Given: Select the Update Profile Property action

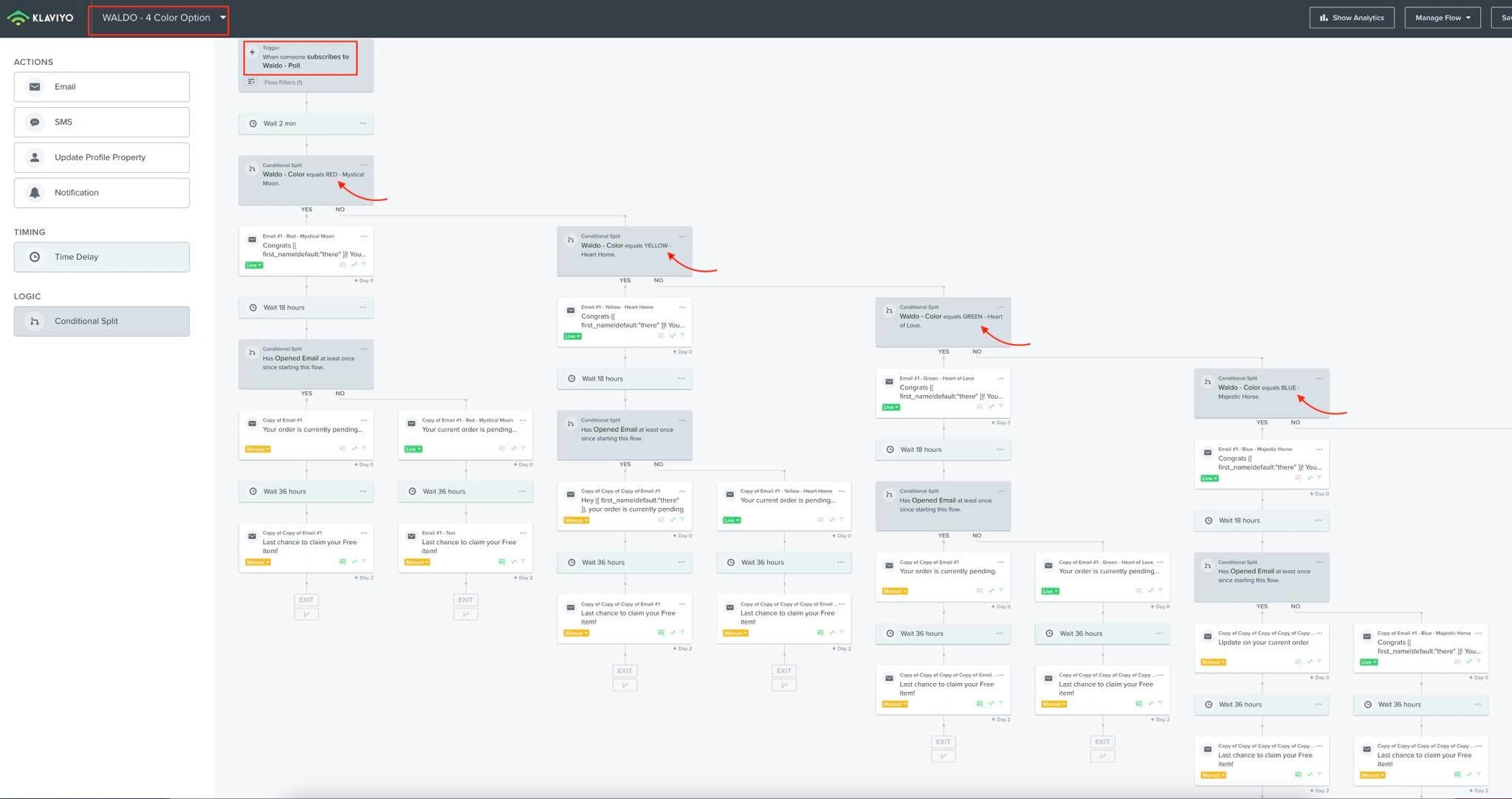Looking at the screenshot, I should click(101, 157).
